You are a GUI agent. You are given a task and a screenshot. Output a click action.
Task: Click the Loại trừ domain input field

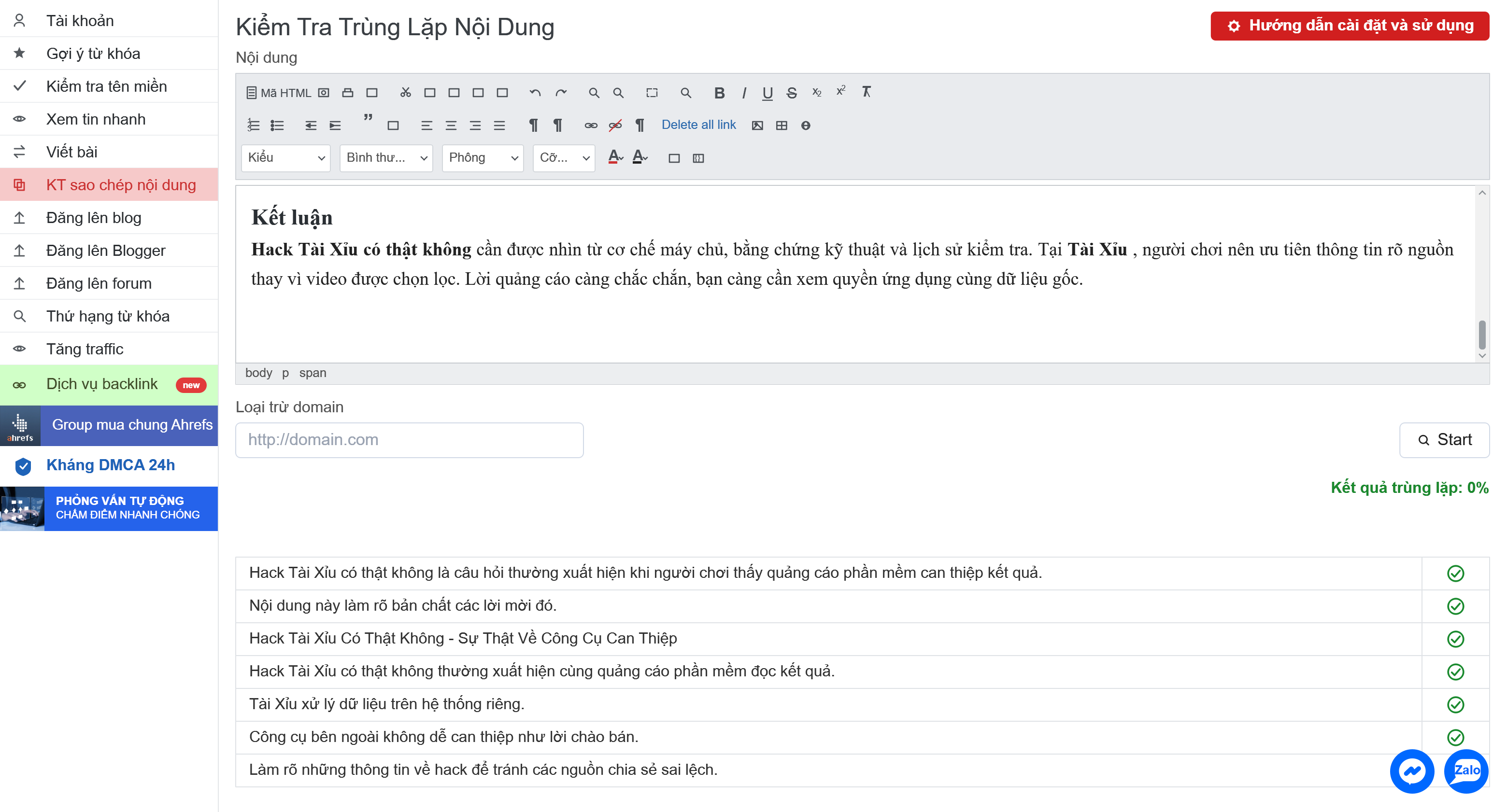point(410,440)
